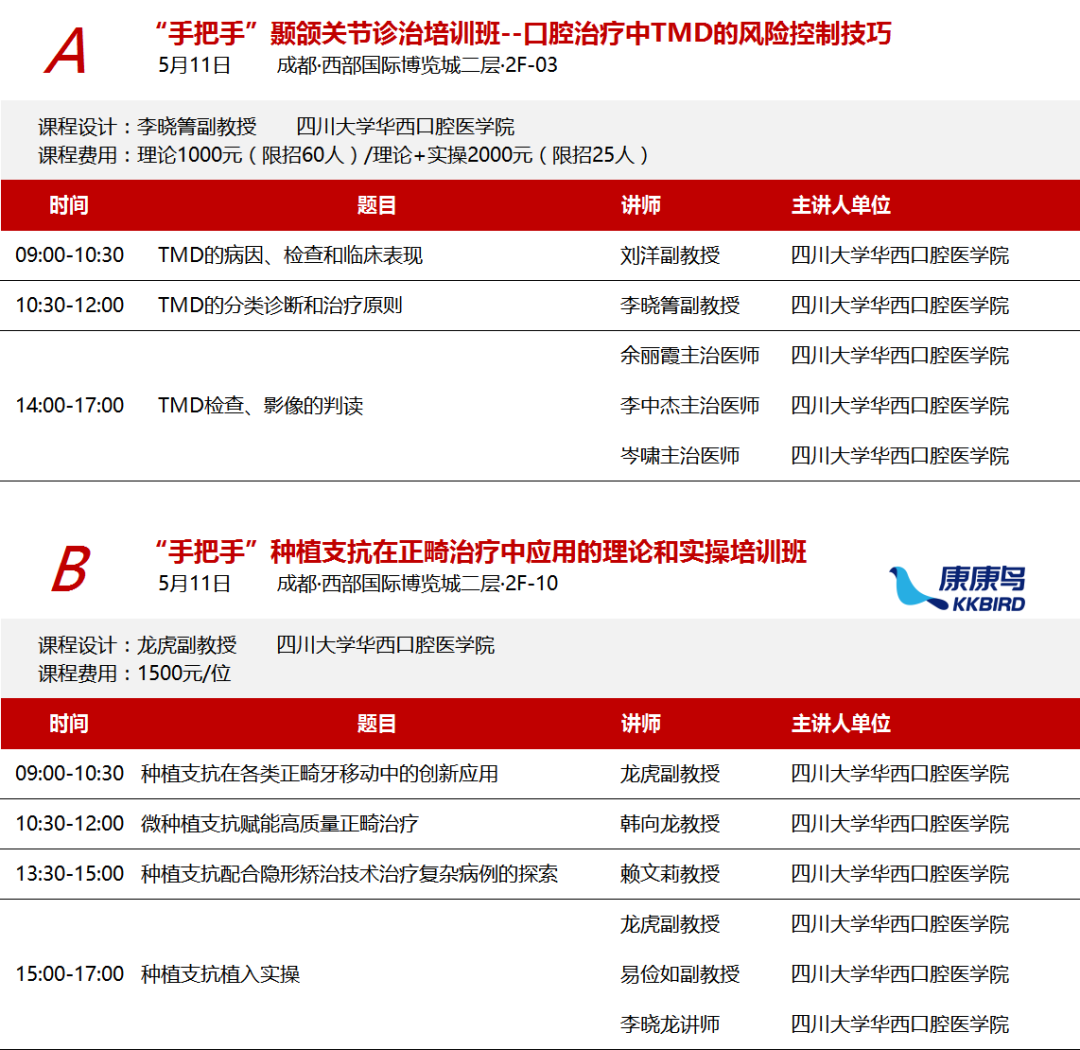
Task: Click 题目 header in table A
Action: pos(377,205)
